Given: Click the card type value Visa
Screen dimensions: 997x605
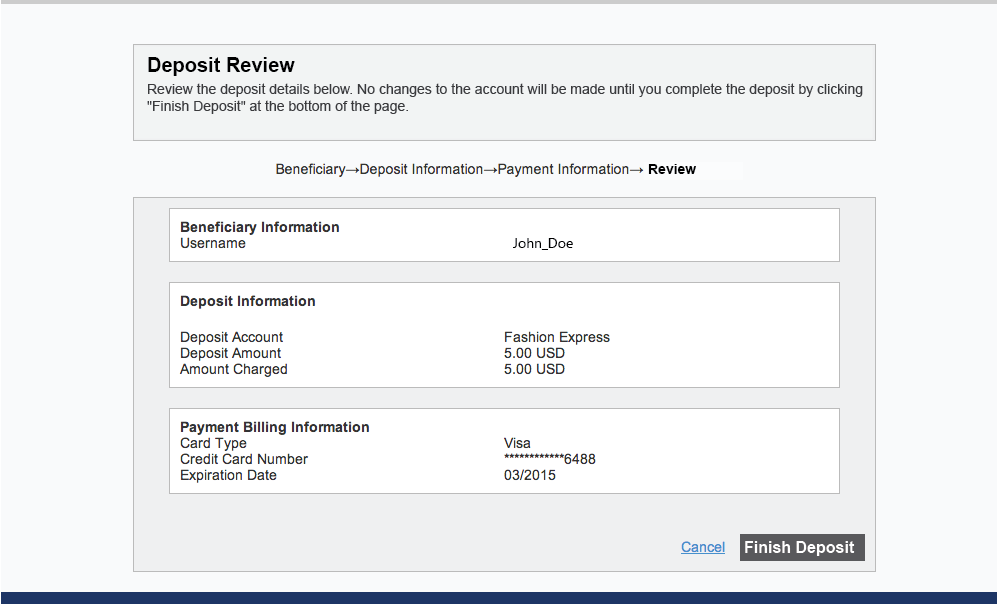Looking at the screenshot, I should point(517,443).
